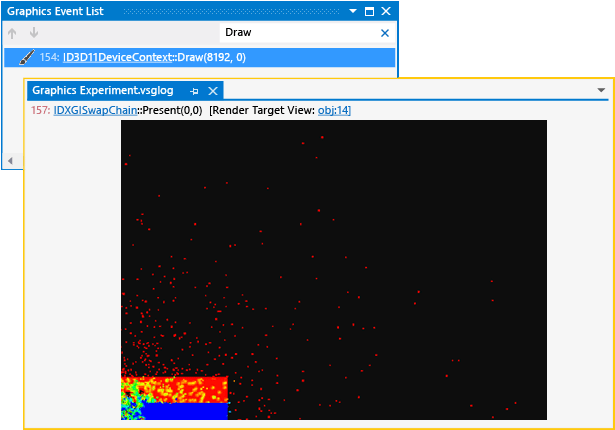
Task: Open the document tabs overflow dropdown
Action: [601, 90]
